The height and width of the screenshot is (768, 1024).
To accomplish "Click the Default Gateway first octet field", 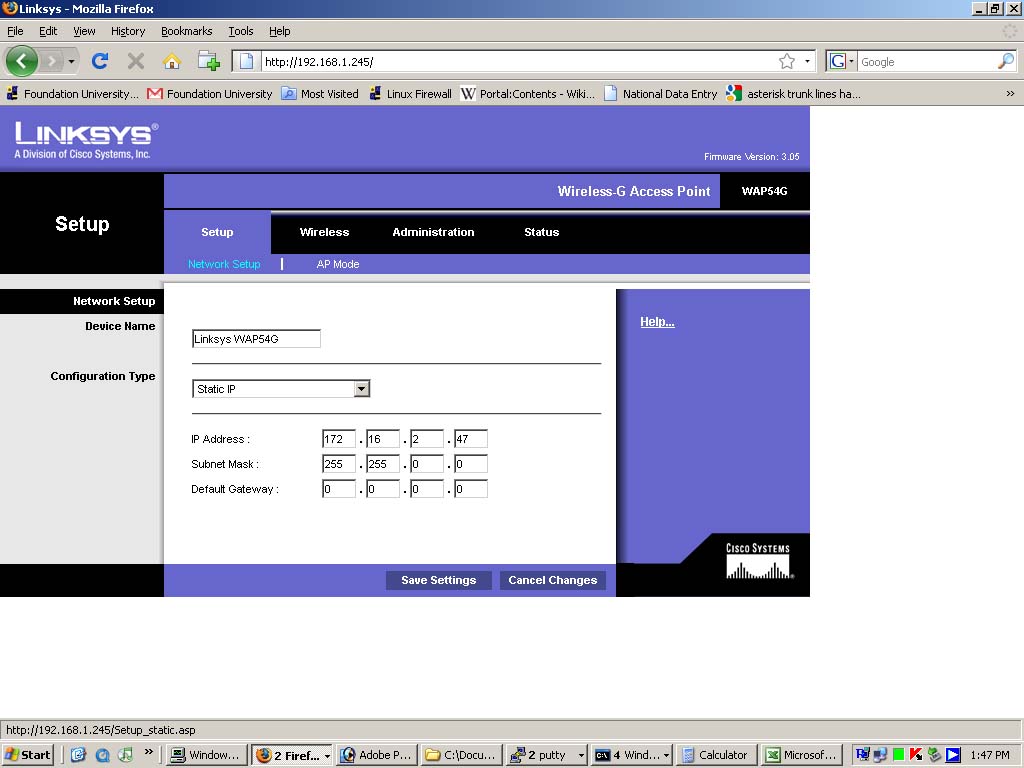I will coord(339,488).
